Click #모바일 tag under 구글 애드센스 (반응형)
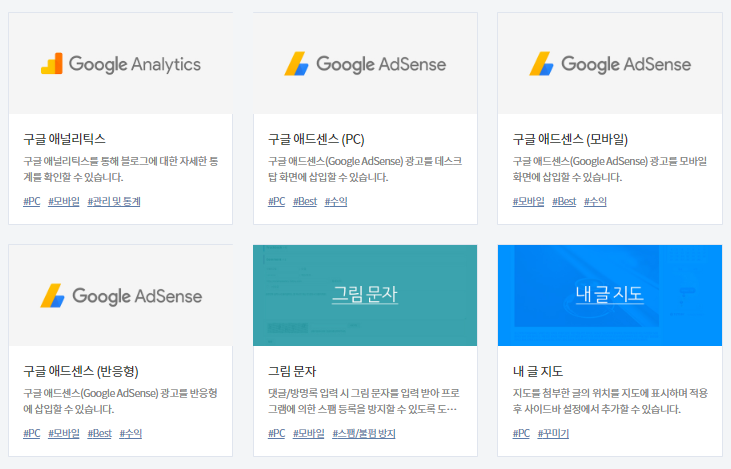 64,434
